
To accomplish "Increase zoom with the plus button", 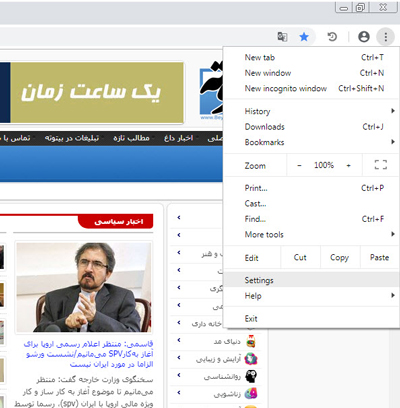I will [349, 165].
